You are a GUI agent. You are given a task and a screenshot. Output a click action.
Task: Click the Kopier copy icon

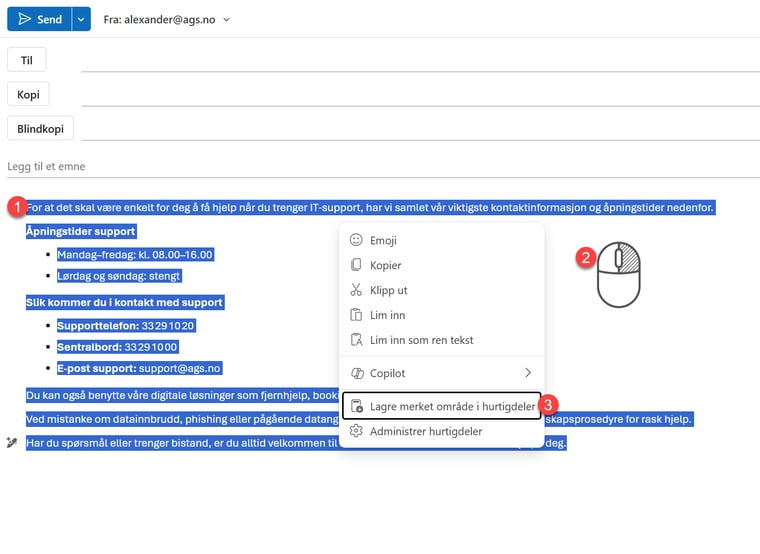(356, 265)
